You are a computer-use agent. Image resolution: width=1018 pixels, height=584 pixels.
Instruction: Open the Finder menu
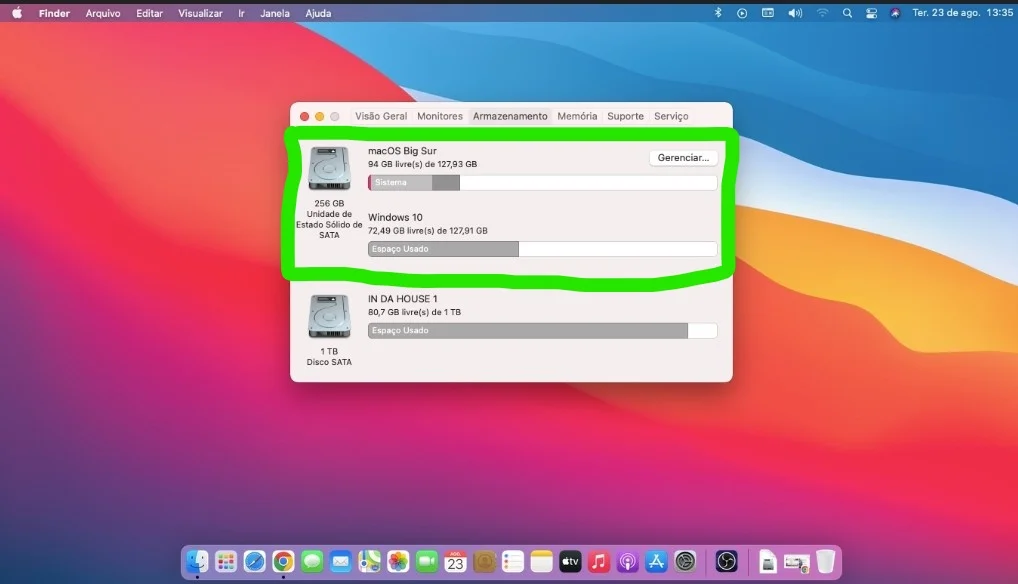pos(54,13)
